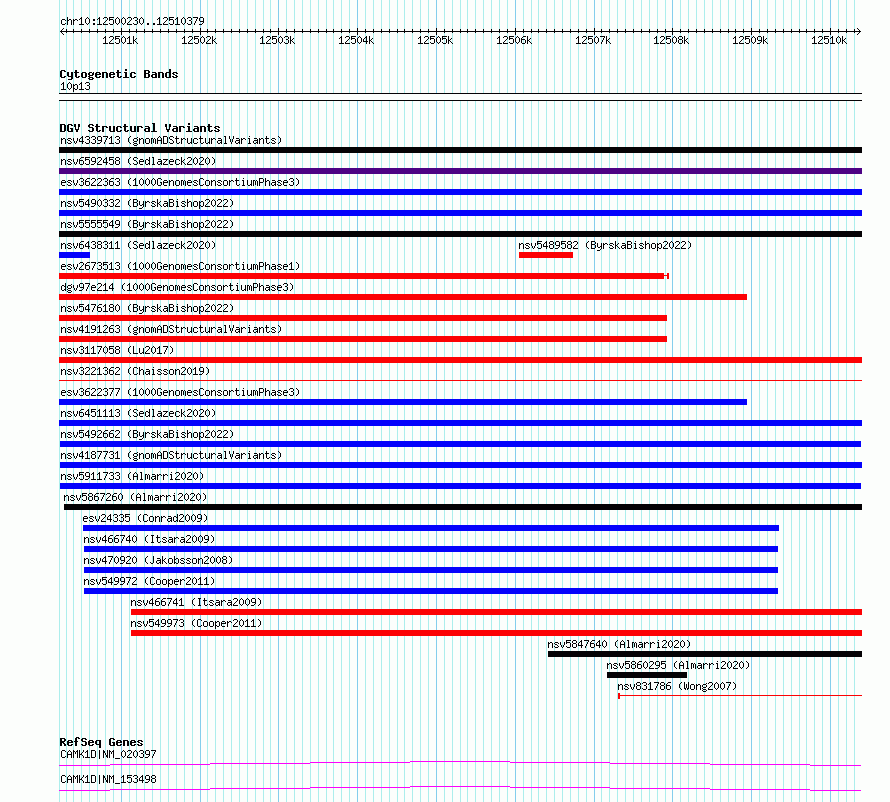Viewport: 890px width, 802px height.
Task: Click the thin red nsv831786 variant line
Action: pos(740,695)
